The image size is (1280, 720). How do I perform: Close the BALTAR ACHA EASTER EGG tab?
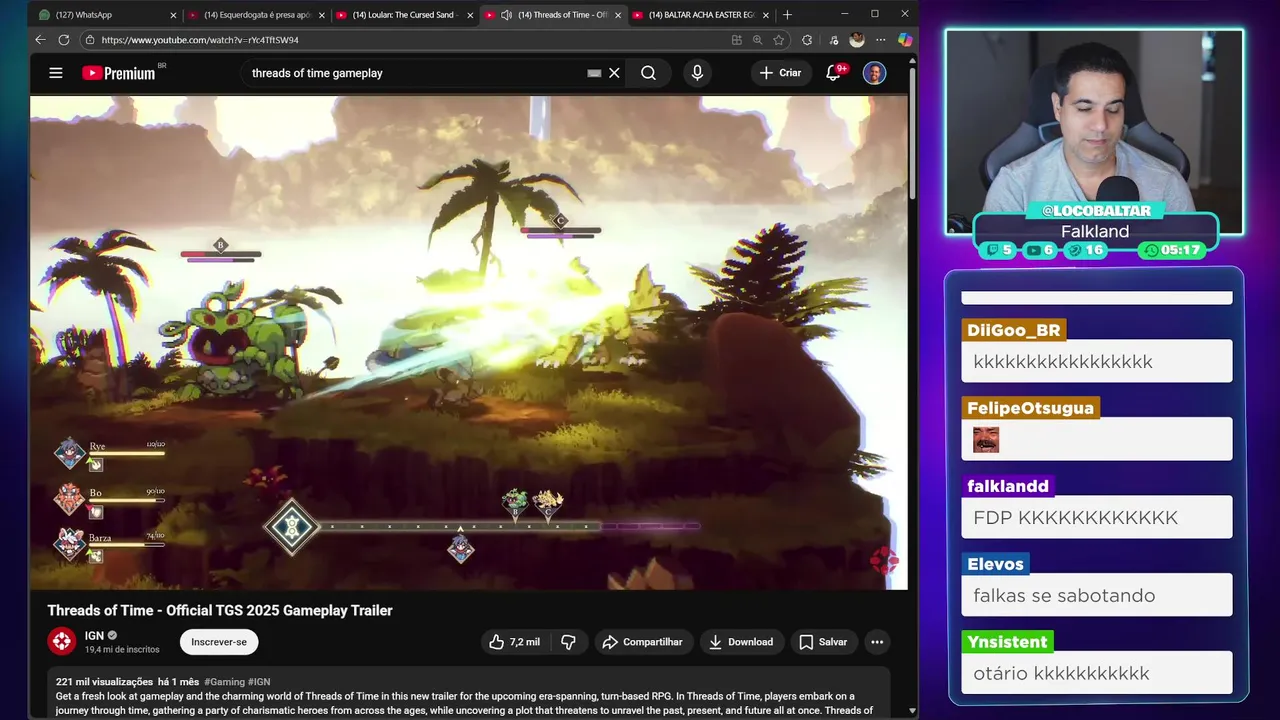coord(766,15)
